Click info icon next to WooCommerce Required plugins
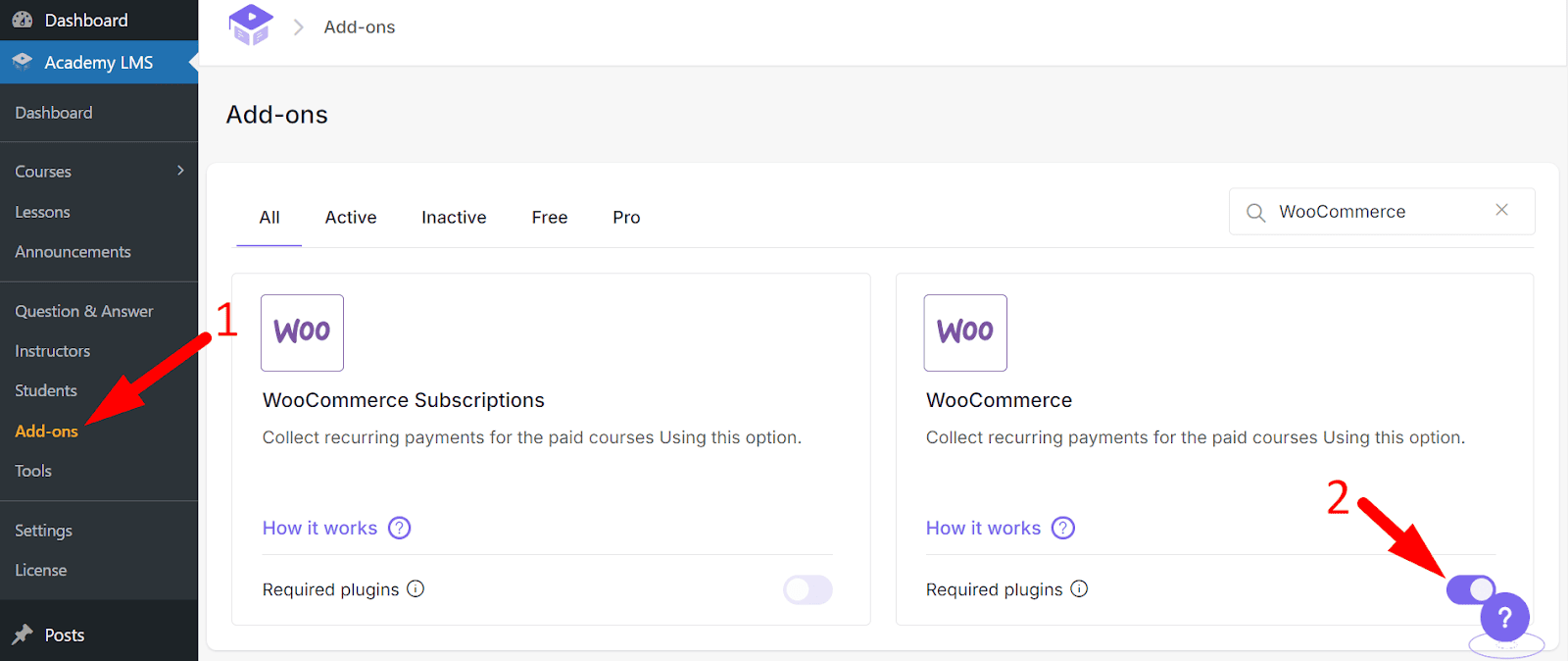Screen dimensions: 1568x661 coord(1079,588)
